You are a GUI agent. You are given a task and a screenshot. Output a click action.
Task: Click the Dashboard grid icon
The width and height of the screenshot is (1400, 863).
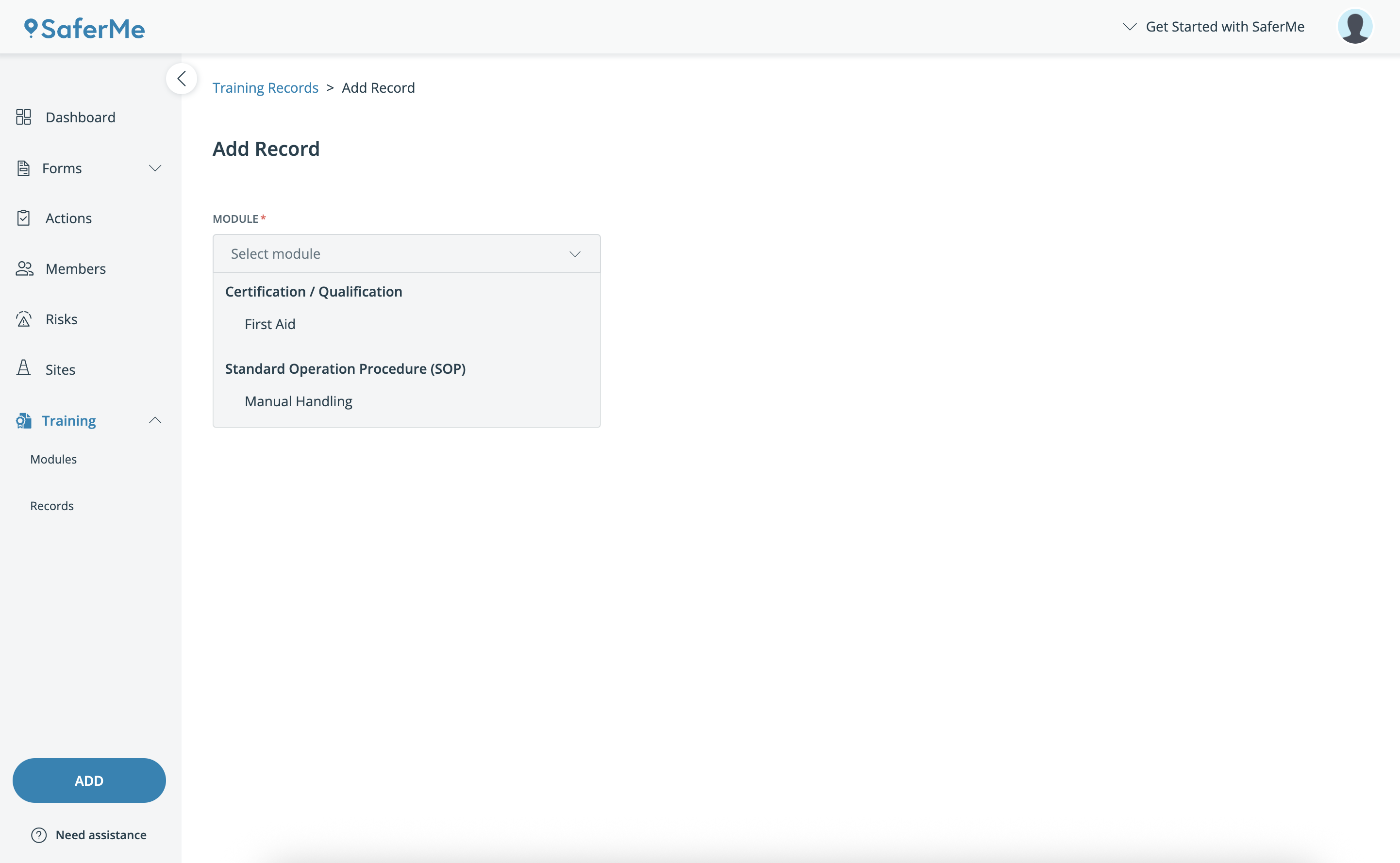[23, 117]
